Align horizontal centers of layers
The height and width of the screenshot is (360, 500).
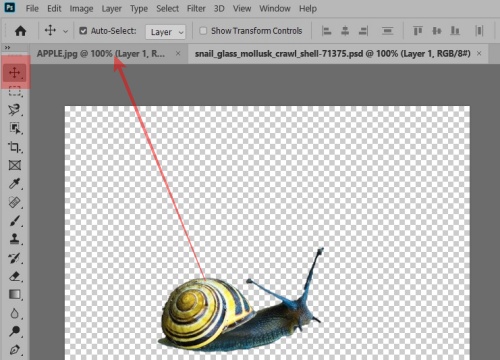345,31
